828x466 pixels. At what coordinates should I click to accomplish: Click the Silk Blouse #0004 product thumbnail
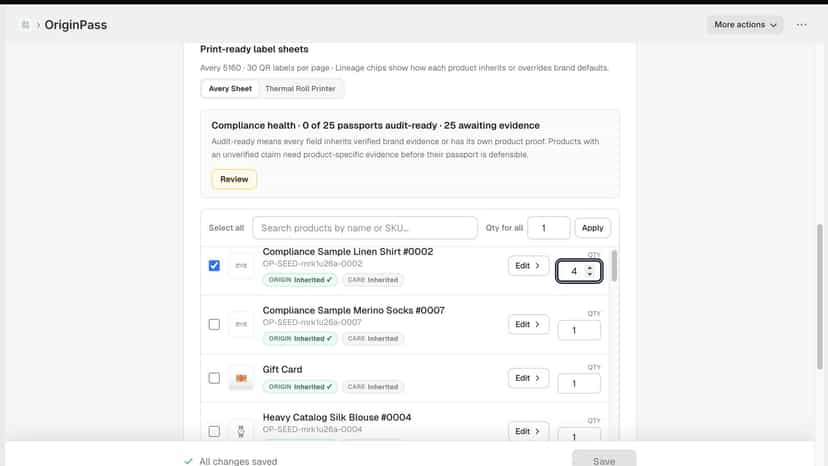click(x=241, y=432)
